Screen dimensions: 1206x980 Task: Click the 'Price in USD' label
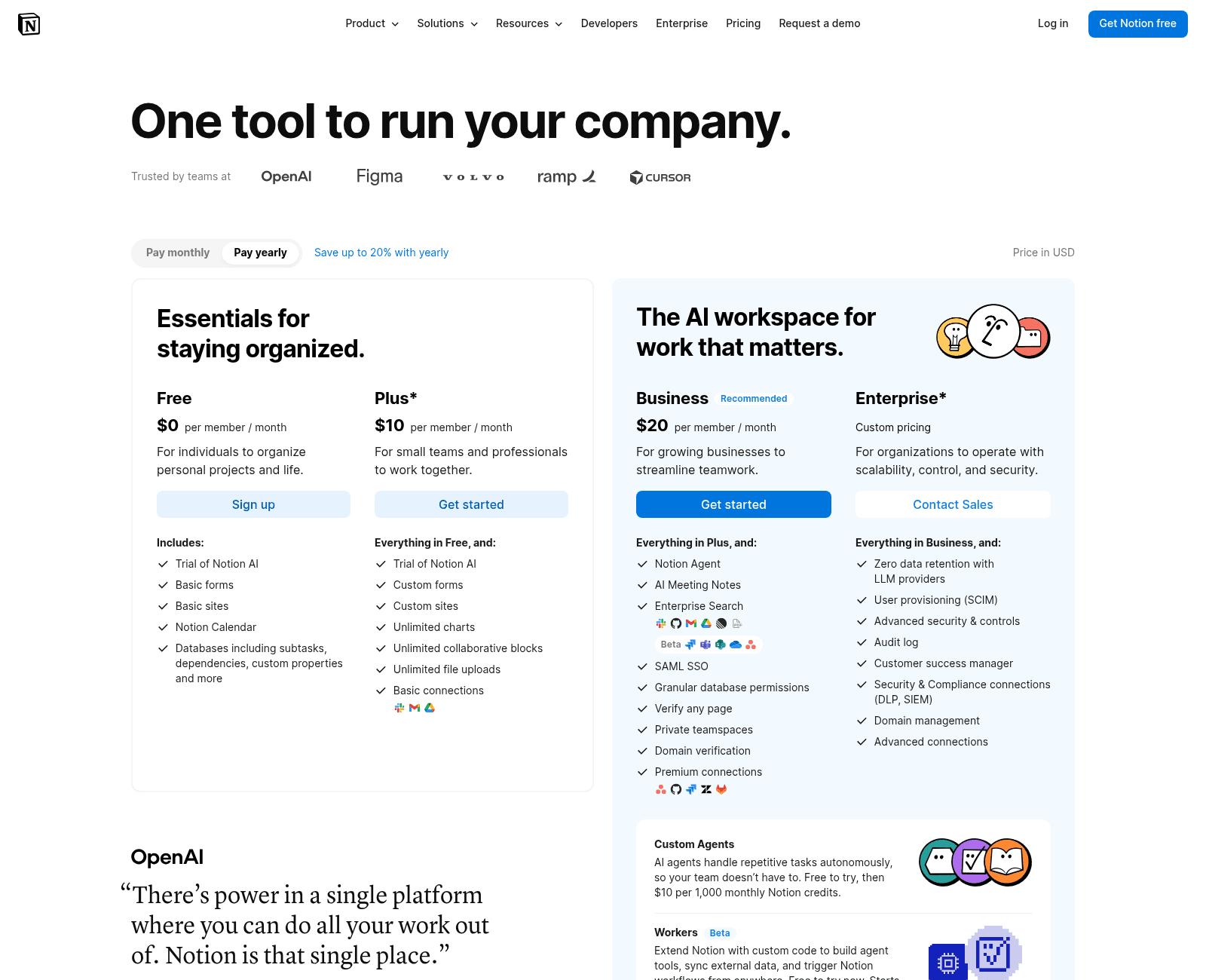tap(1043, 253)
